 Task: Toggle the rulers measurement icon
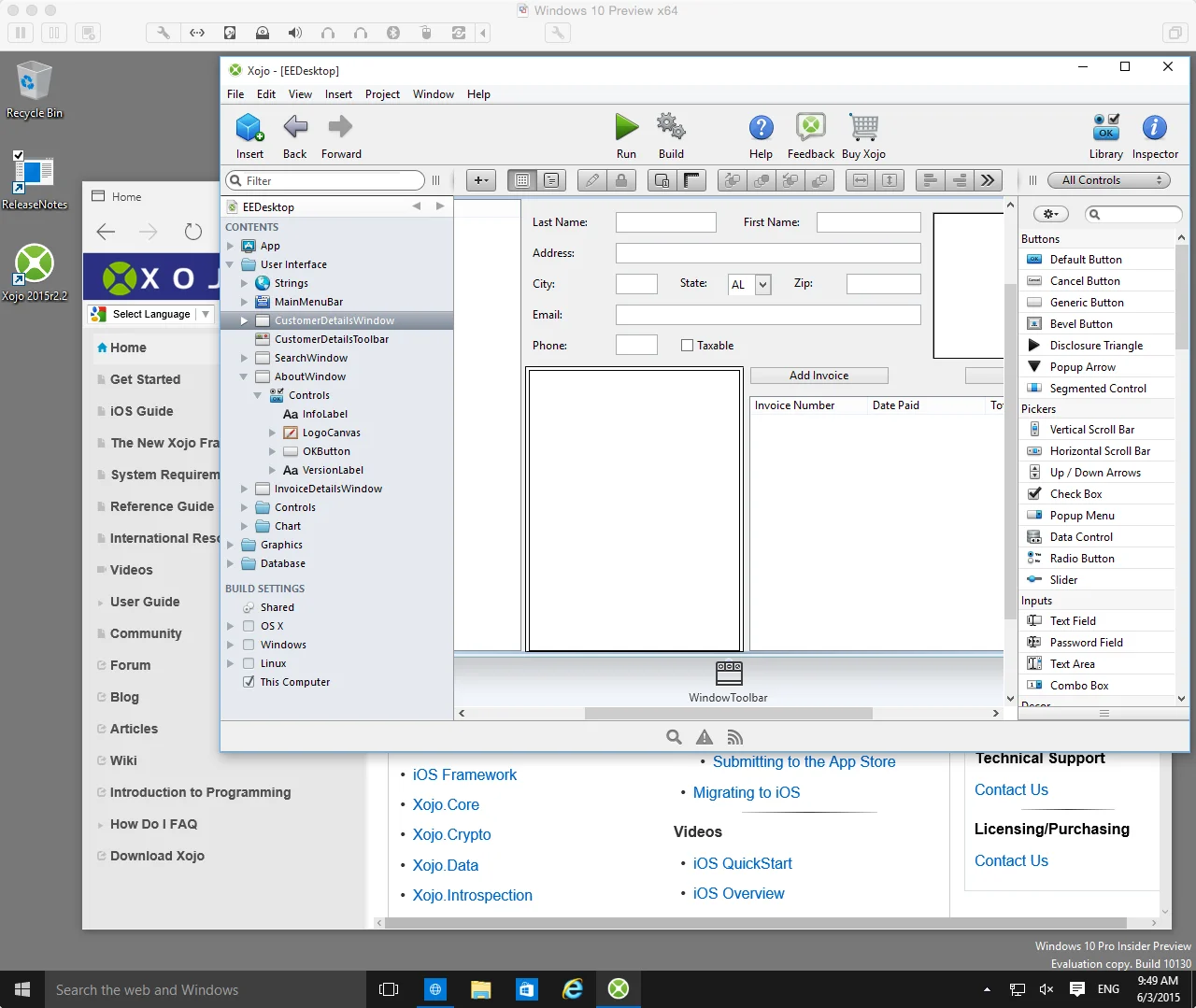[691, 180]
